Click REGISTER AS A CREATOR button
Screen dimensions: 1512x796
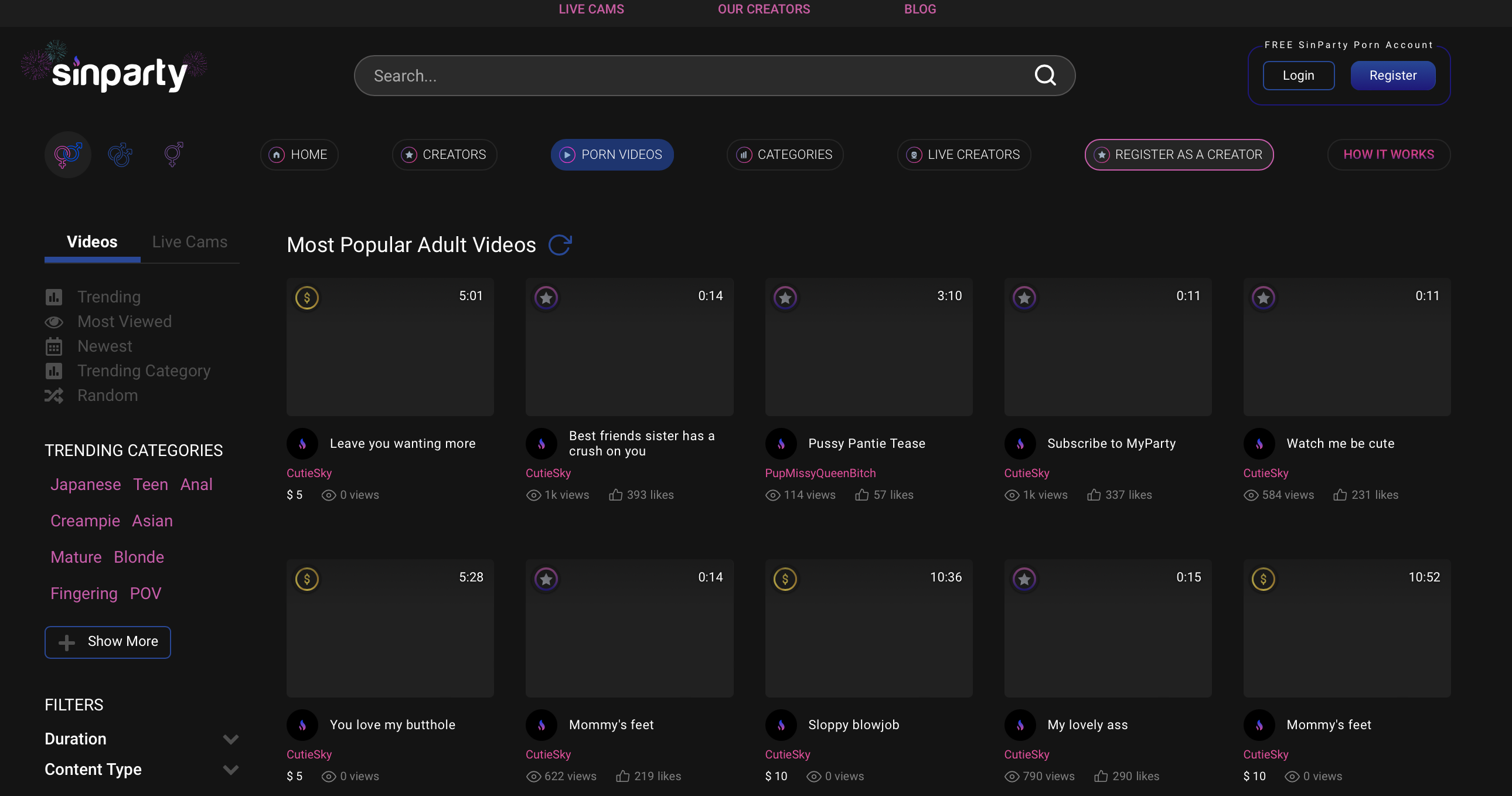click(x=1179, y=154)
